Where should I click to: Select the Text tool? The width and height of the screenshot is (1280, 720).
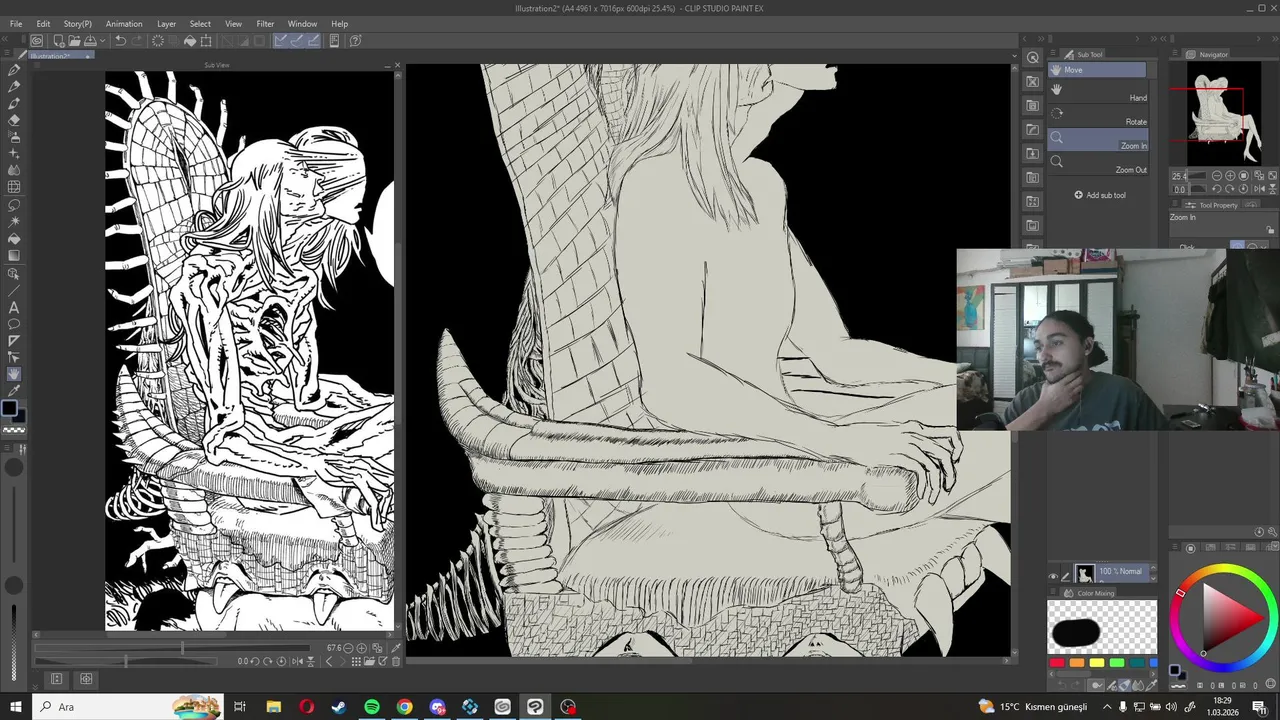tap(14, 307)
